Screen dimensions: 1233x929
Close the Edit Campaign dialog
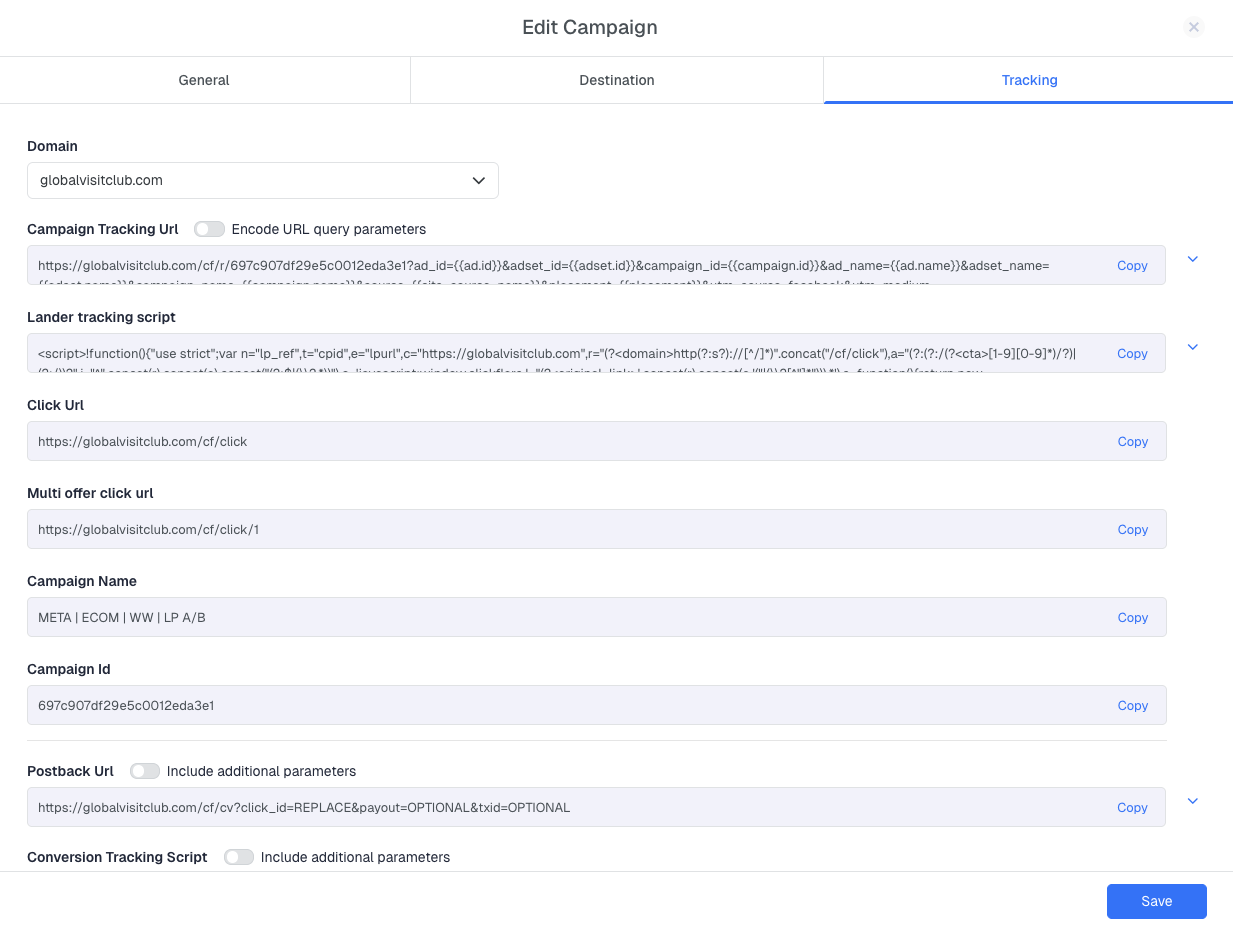coord(1193,27)
